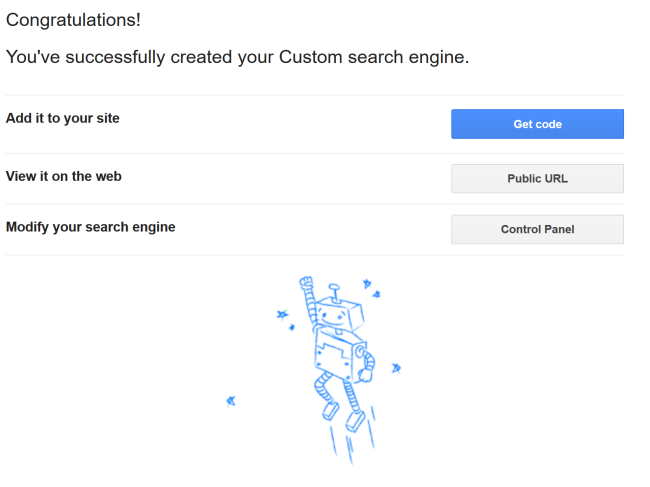This screenshot has height=487, width=650.
Task: Click the Congratulations! heading
Action: click(73, 20)
